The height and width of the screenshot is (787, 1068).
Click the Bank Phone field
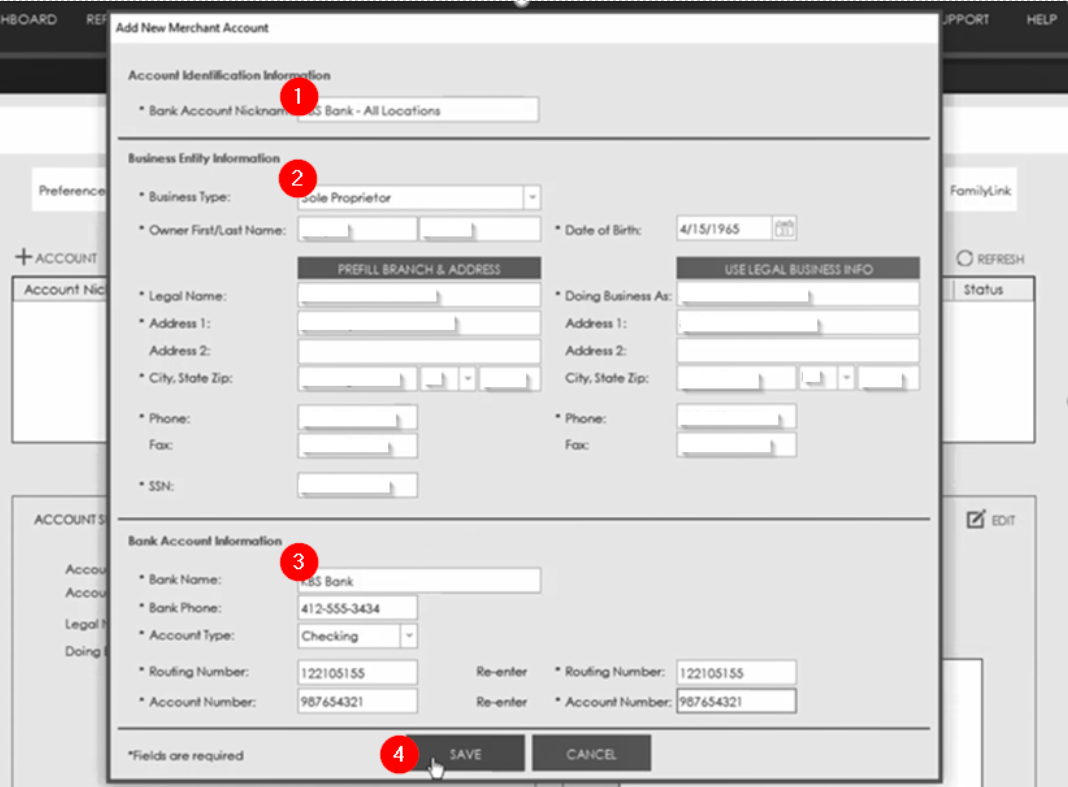tap(357, 608)
